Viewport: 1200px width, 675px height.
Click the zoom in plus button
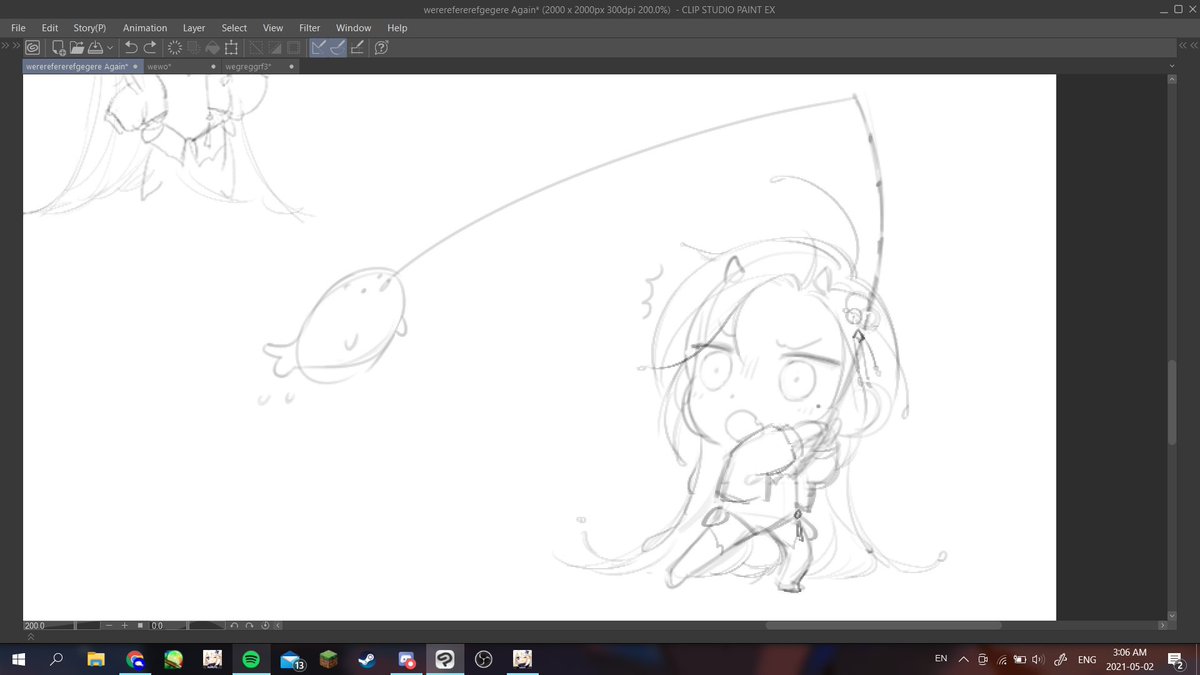124,626
